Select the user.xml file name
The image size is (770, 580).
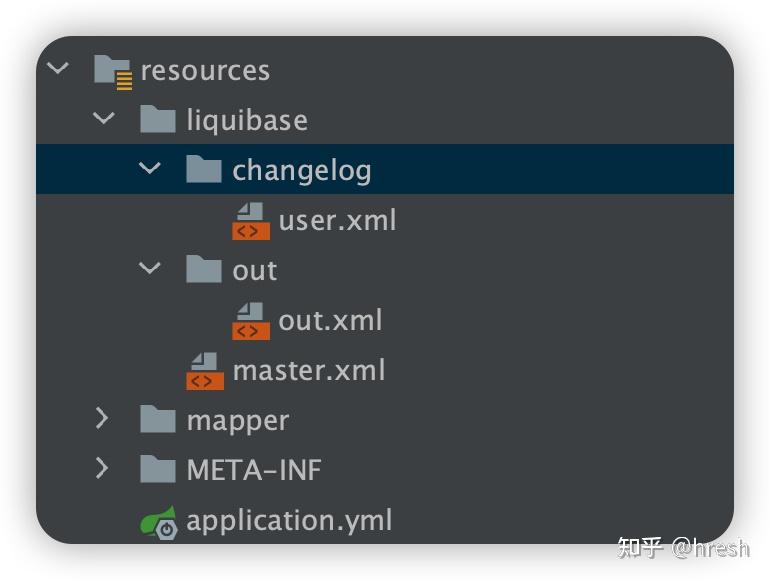(337, 220)
